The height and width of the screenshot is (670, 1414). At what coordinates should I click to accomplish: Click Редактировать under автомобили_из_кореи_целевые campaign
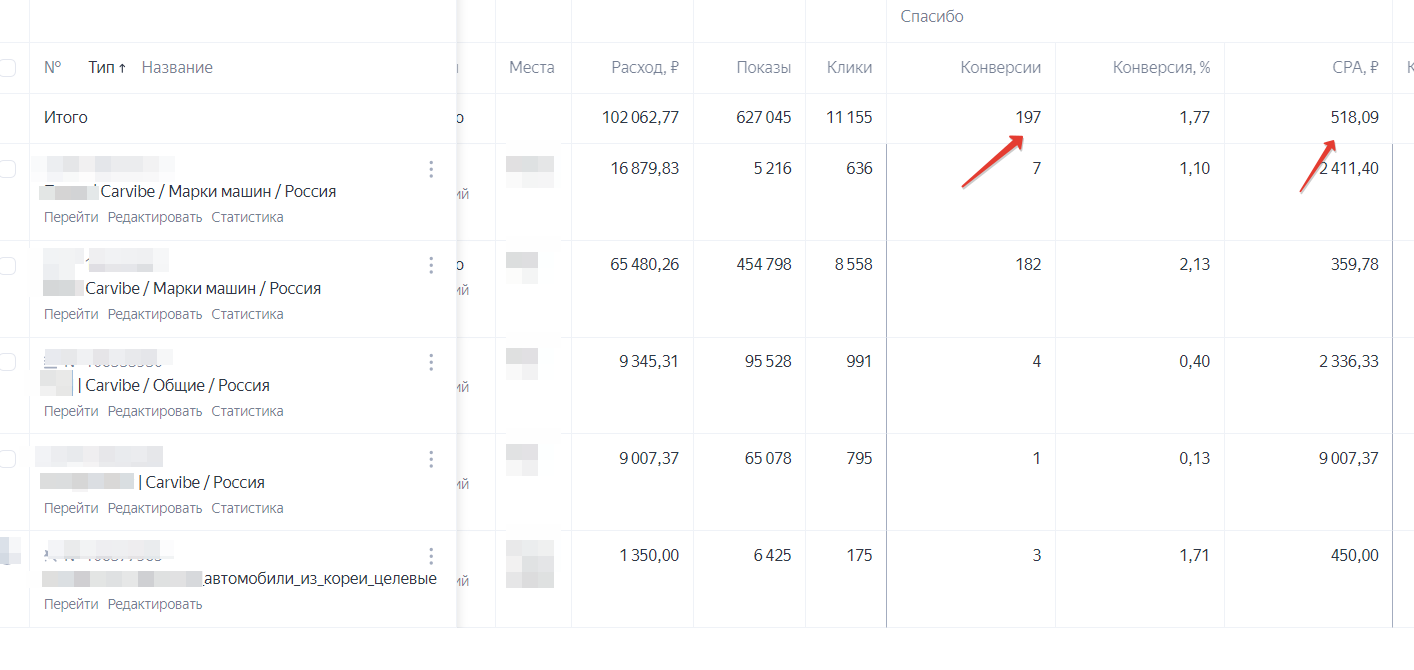click(x=155, y=604)
